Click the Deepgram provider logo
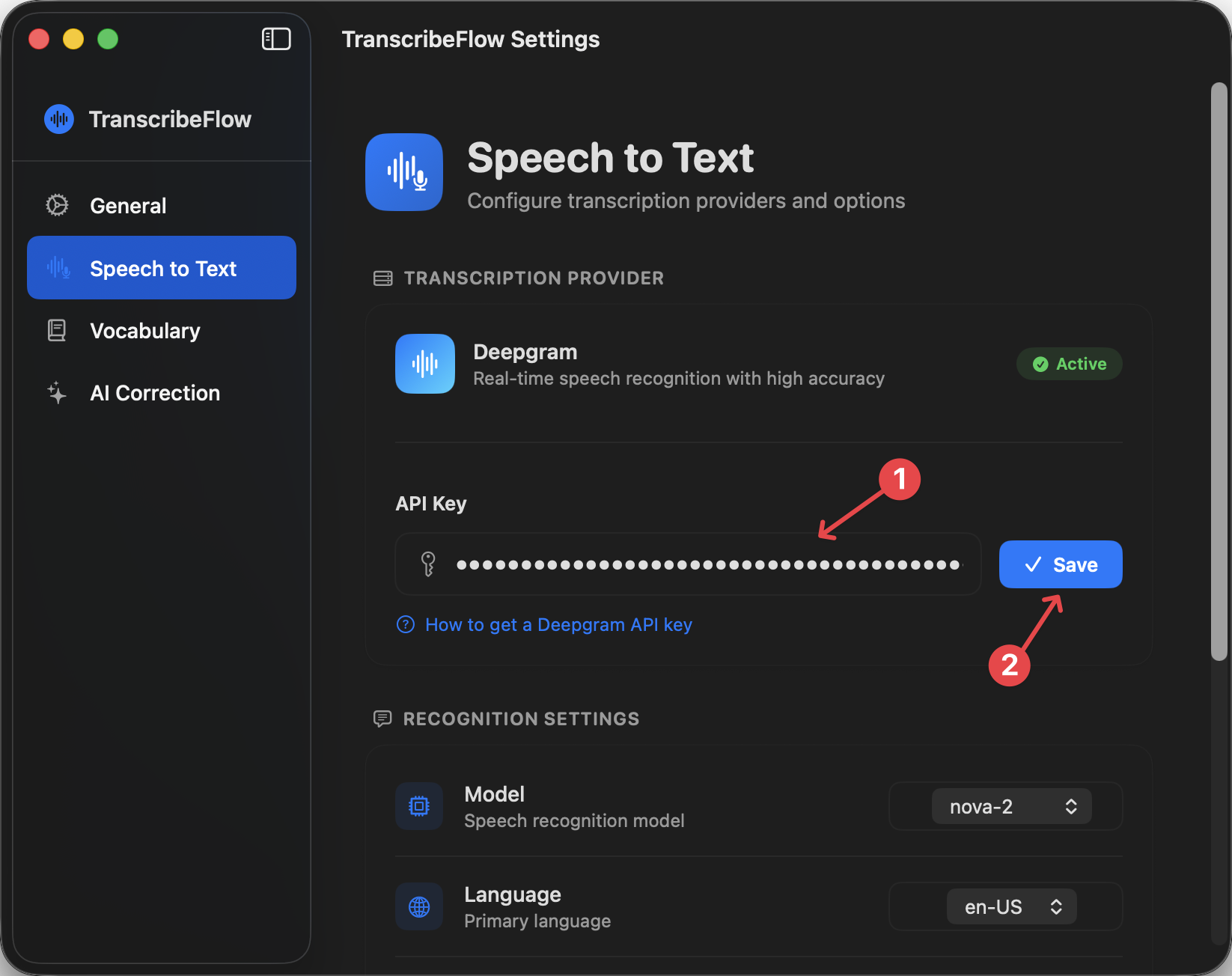The height and width of the screenshot is (976, 1232). coord(424,364)
